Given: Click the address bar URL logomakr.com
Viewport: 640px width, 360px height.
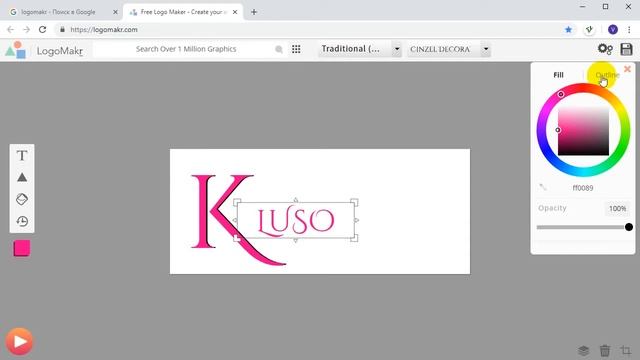Looking at the screenshot, I should (x=104, y=30).
